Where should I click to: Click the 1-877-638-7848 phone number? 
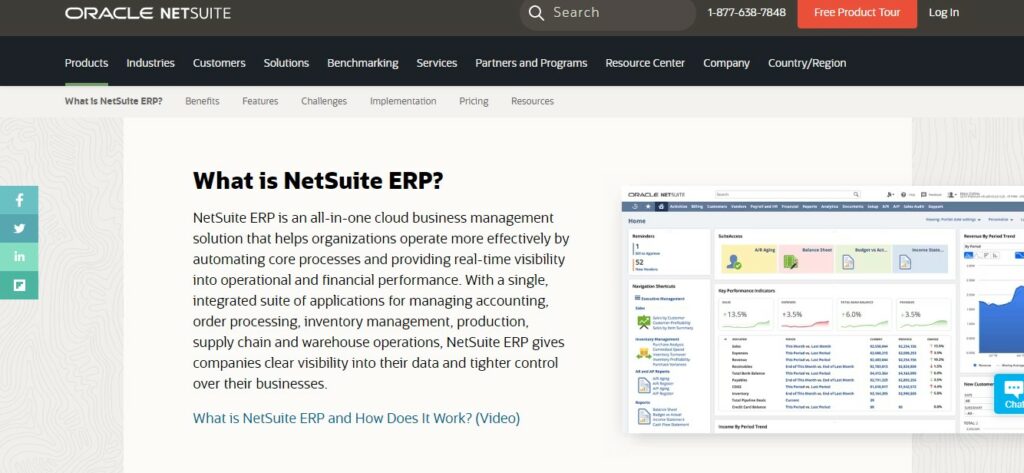coord(746,12)
